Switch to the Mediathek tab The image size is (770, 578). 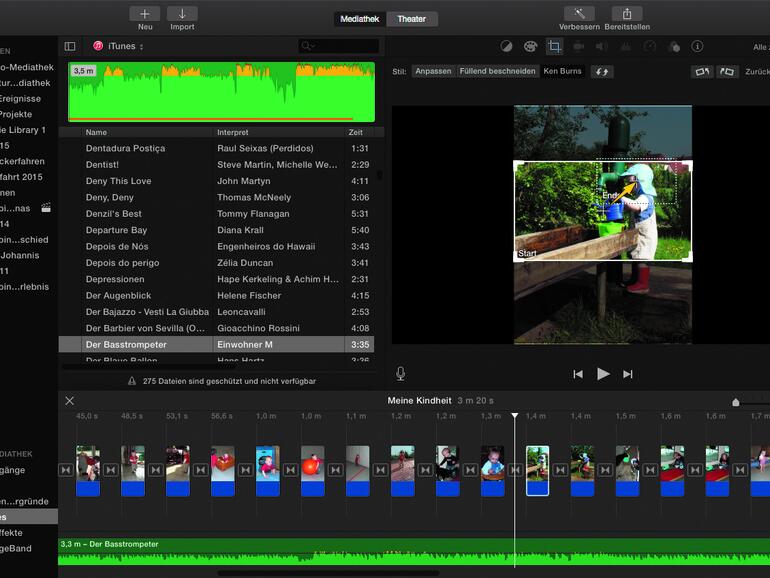click(x=360, y=19)
